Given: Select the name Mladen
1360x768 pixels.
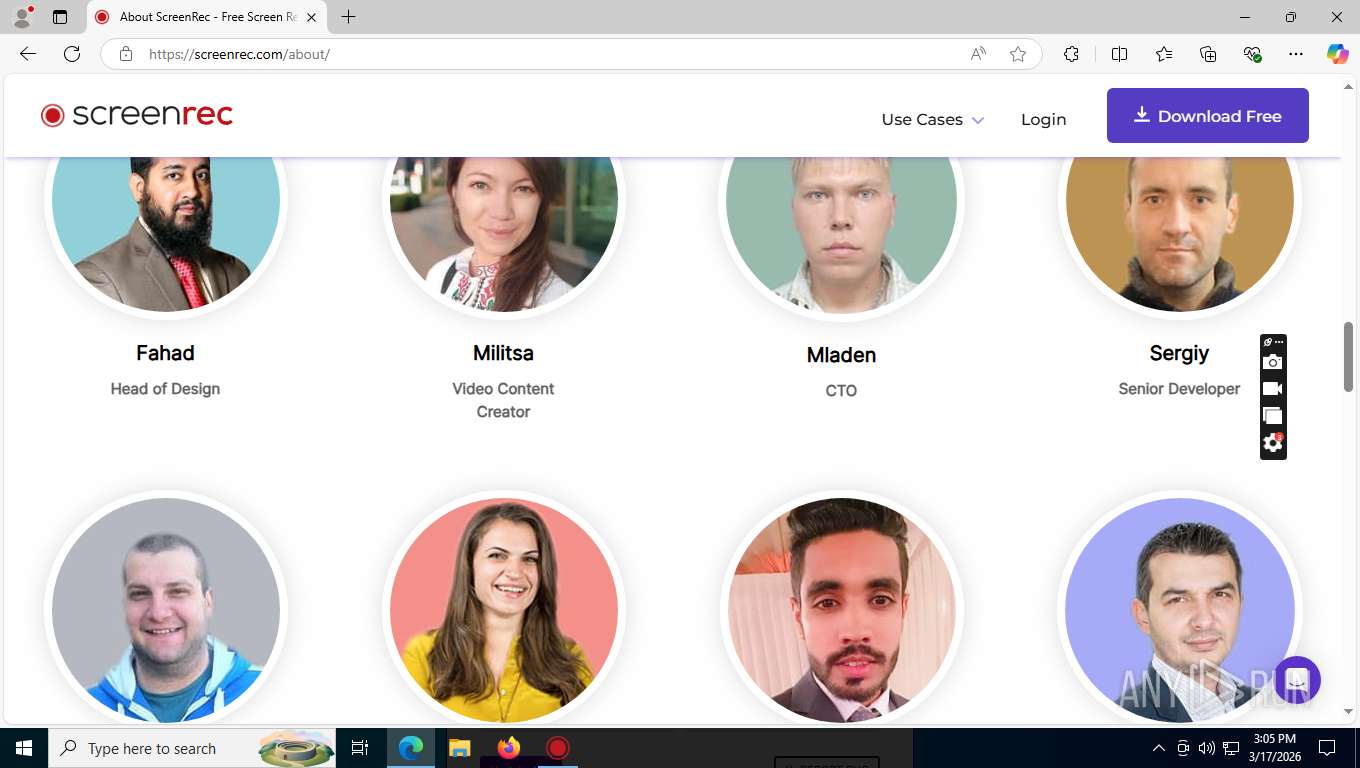Looking at the screenshot, I should 841,355.
